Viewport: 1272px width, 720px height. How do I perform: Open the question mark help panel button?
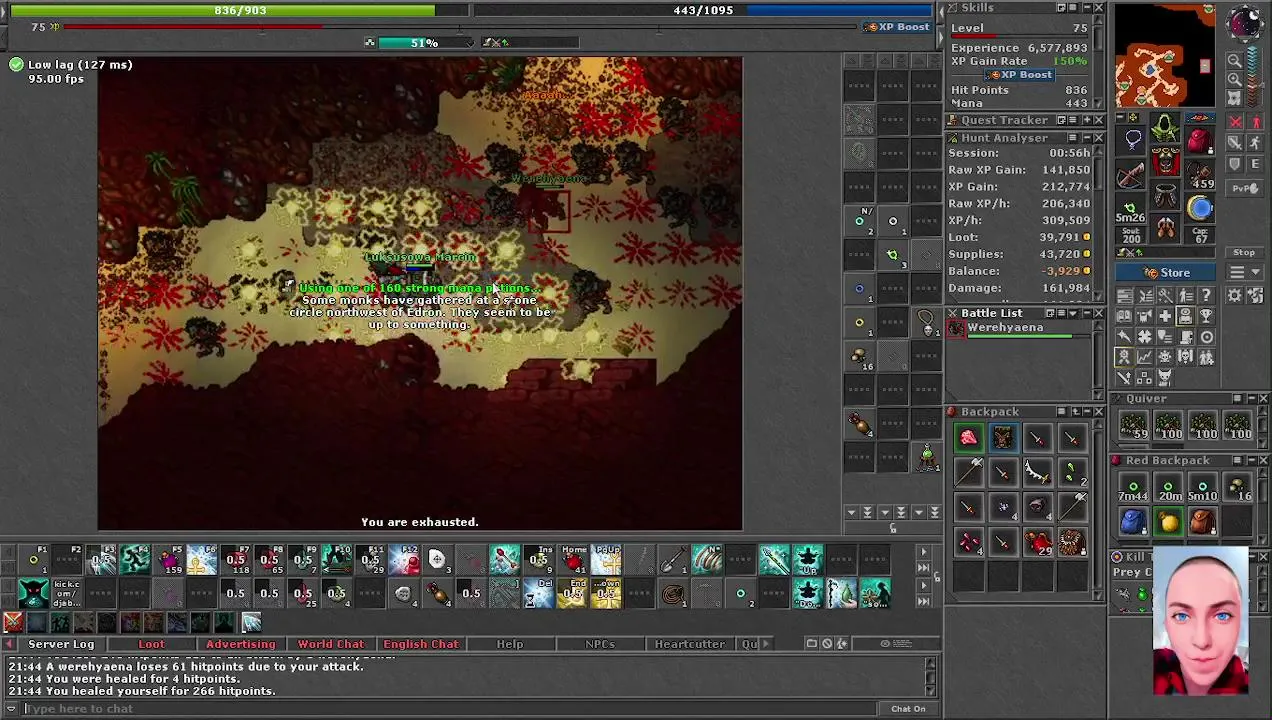point(1206,294)
